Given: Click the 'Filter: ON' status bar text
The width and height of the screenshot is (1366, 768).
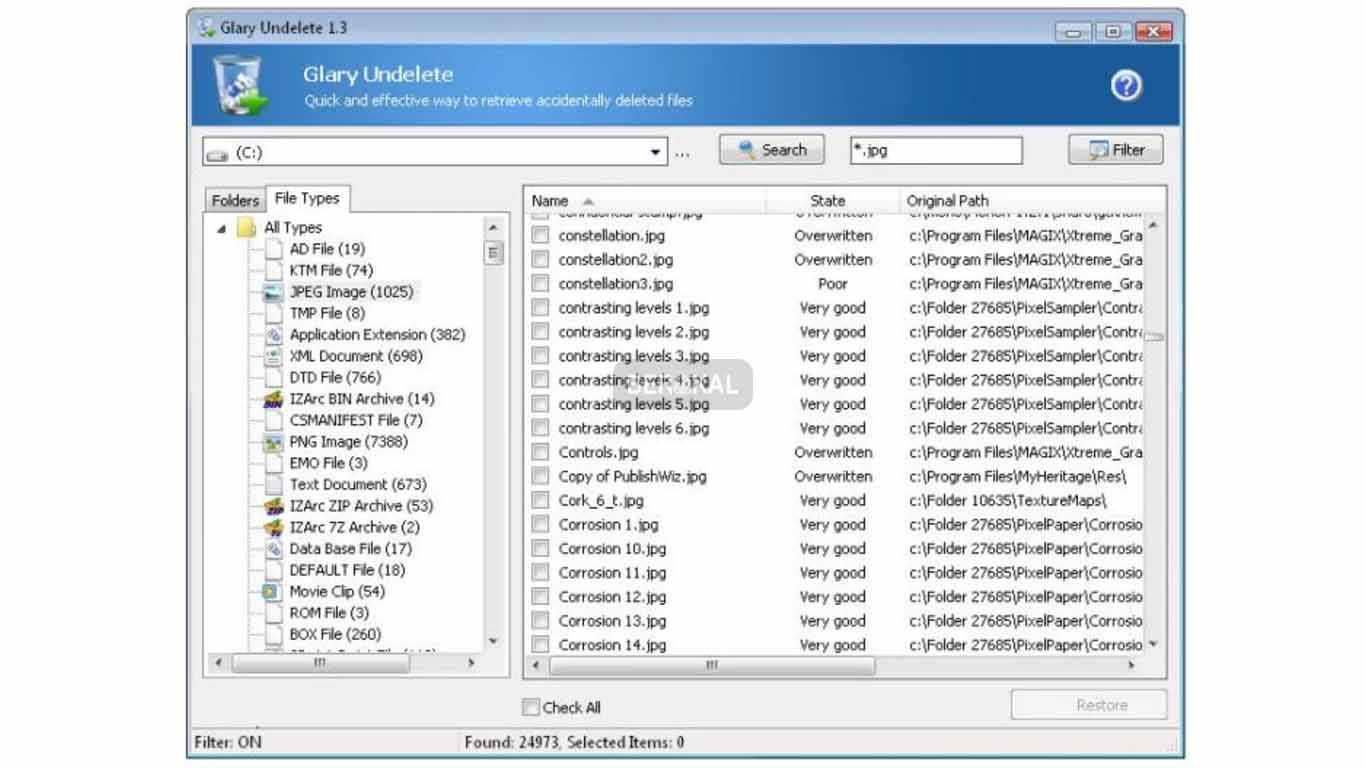Looking at the screenshot, I should (228, 742).
